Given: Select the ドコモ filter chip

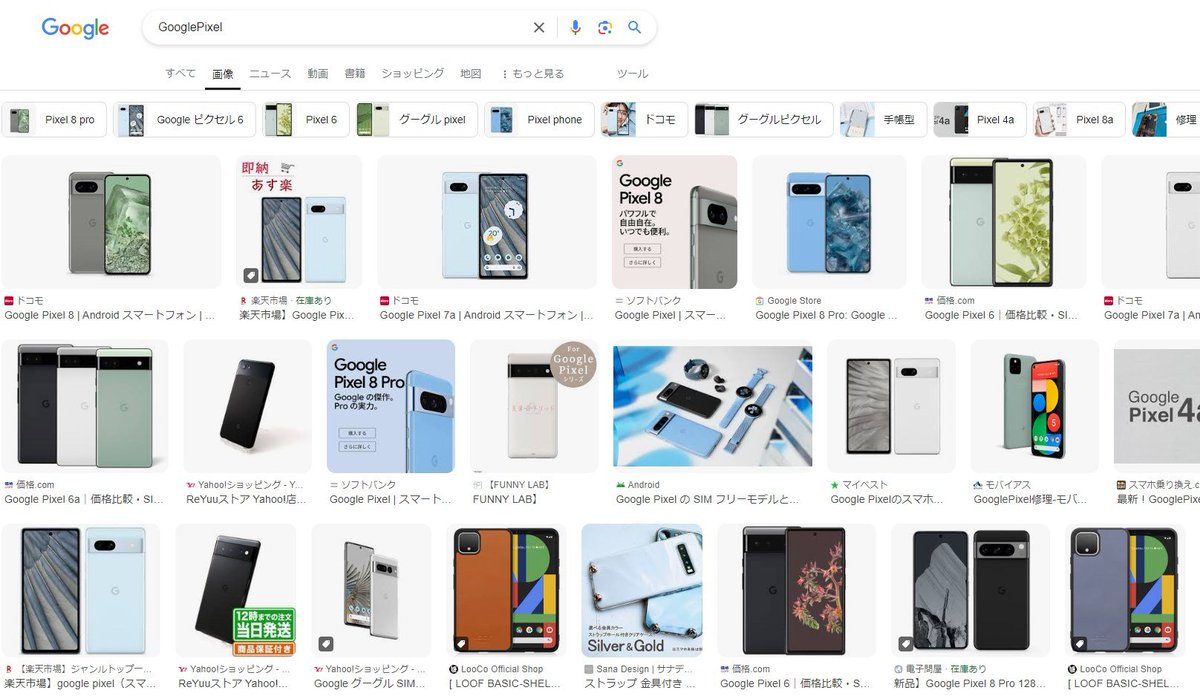Looking at the screenshot, I should click(x=644, y=119).
